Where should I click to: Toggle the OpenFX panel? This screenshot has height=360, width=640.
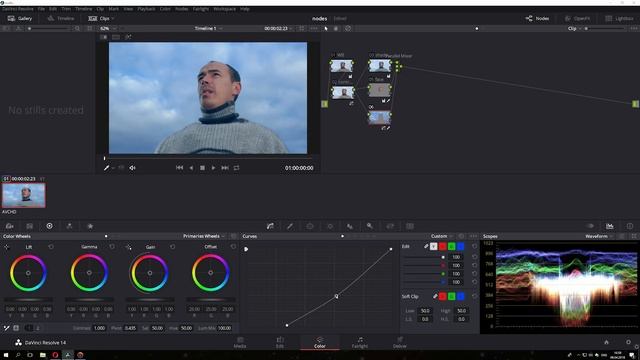577,18
